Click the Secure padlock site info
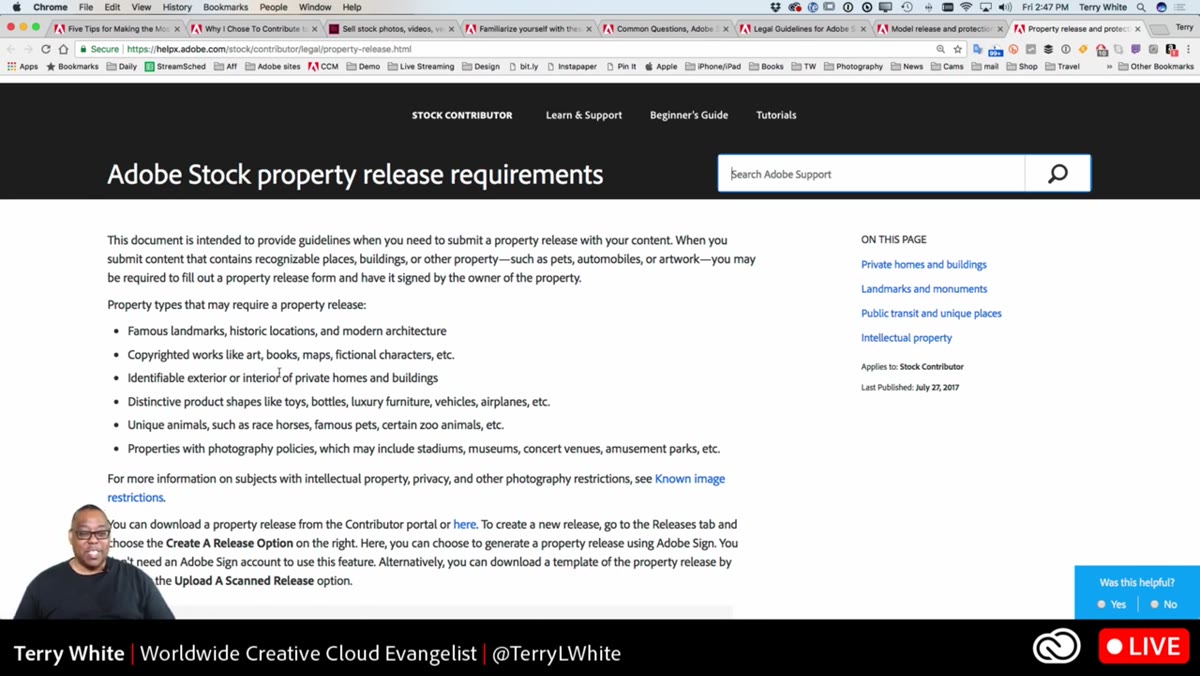Screen dimensions: 1200x676 (x=98, y=49)
